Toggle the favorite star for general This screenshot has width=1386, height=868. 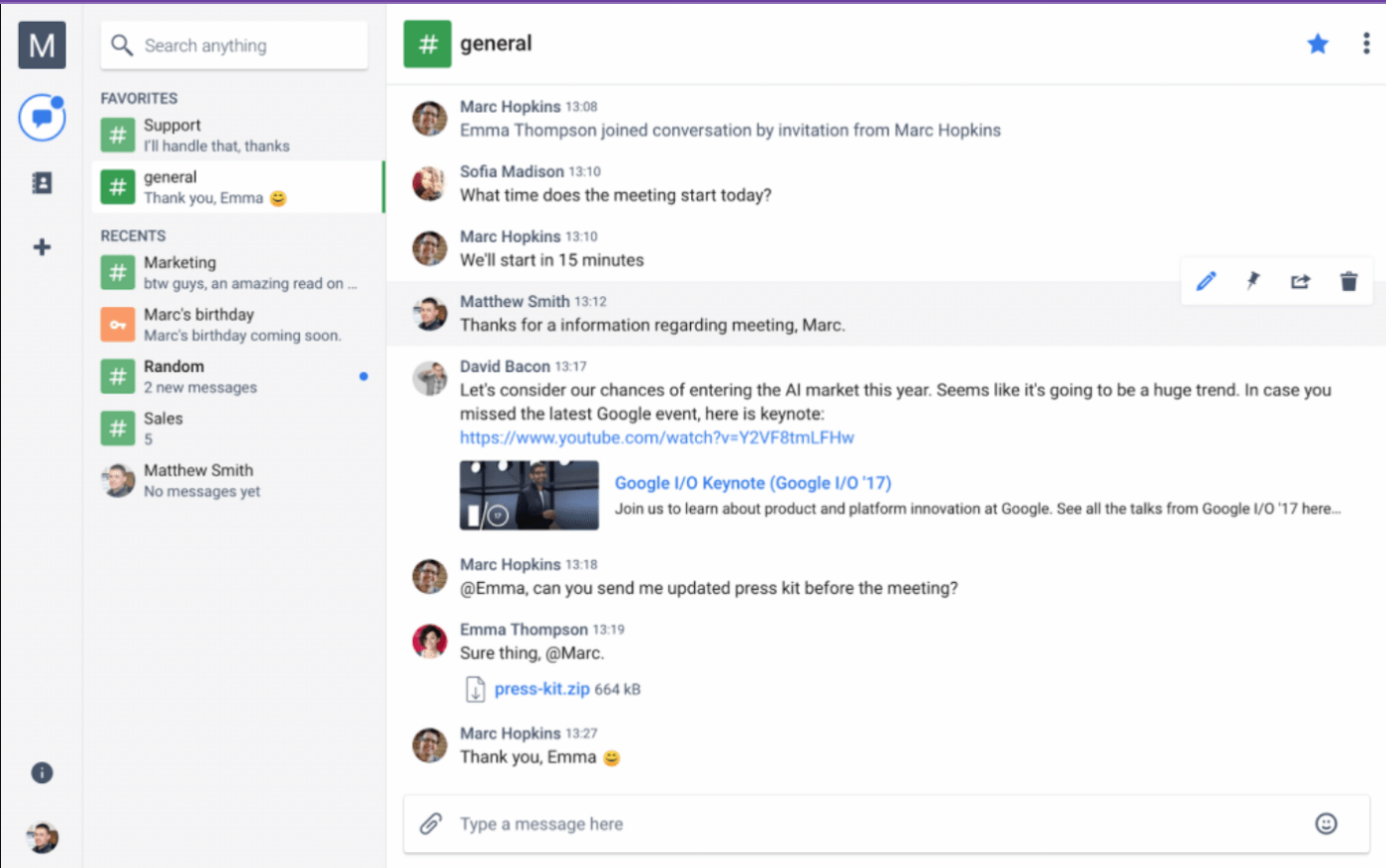[x=1318, y=44]
